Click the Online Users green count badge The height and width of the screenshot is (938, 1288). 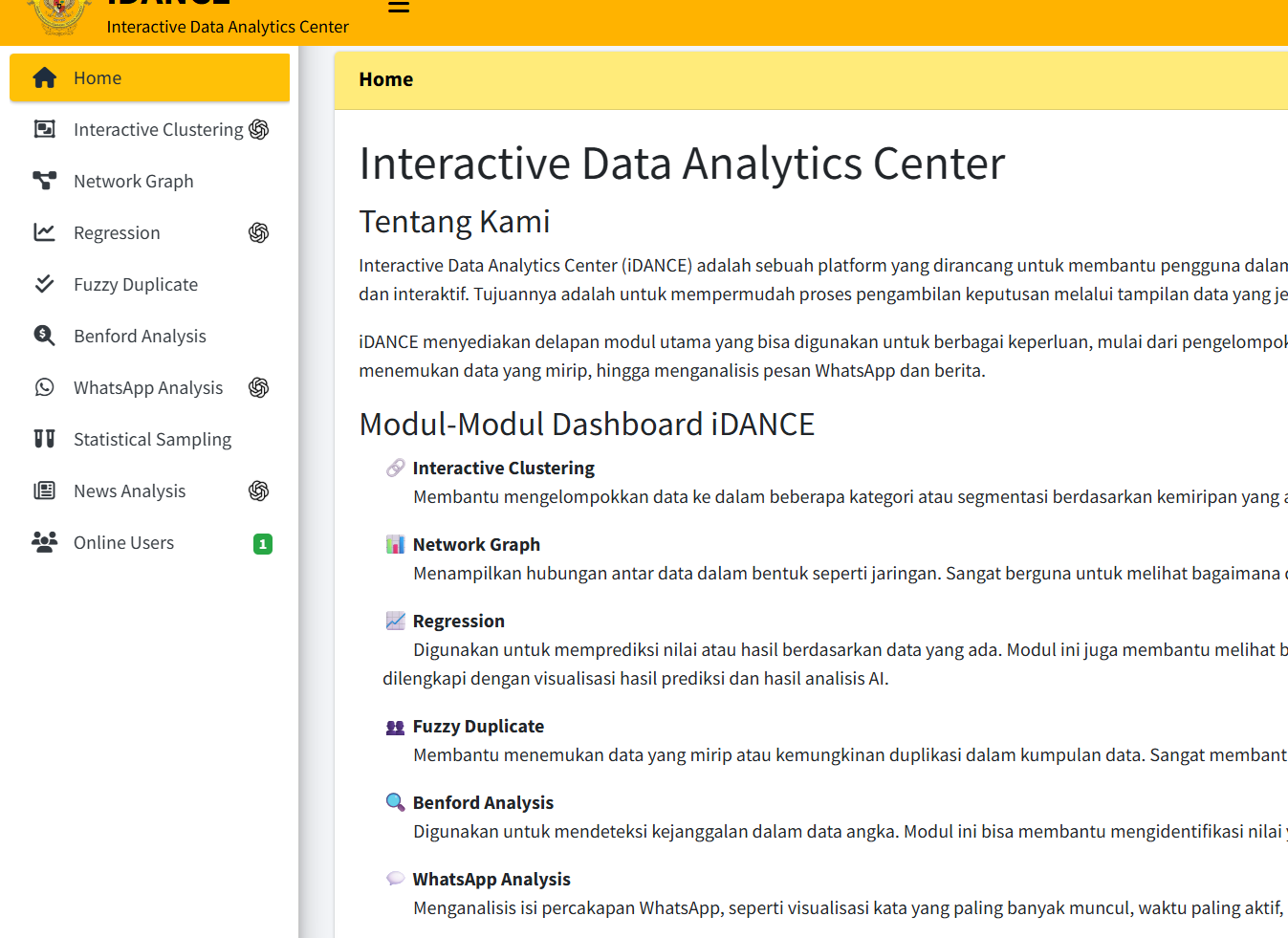pos(263,544)
